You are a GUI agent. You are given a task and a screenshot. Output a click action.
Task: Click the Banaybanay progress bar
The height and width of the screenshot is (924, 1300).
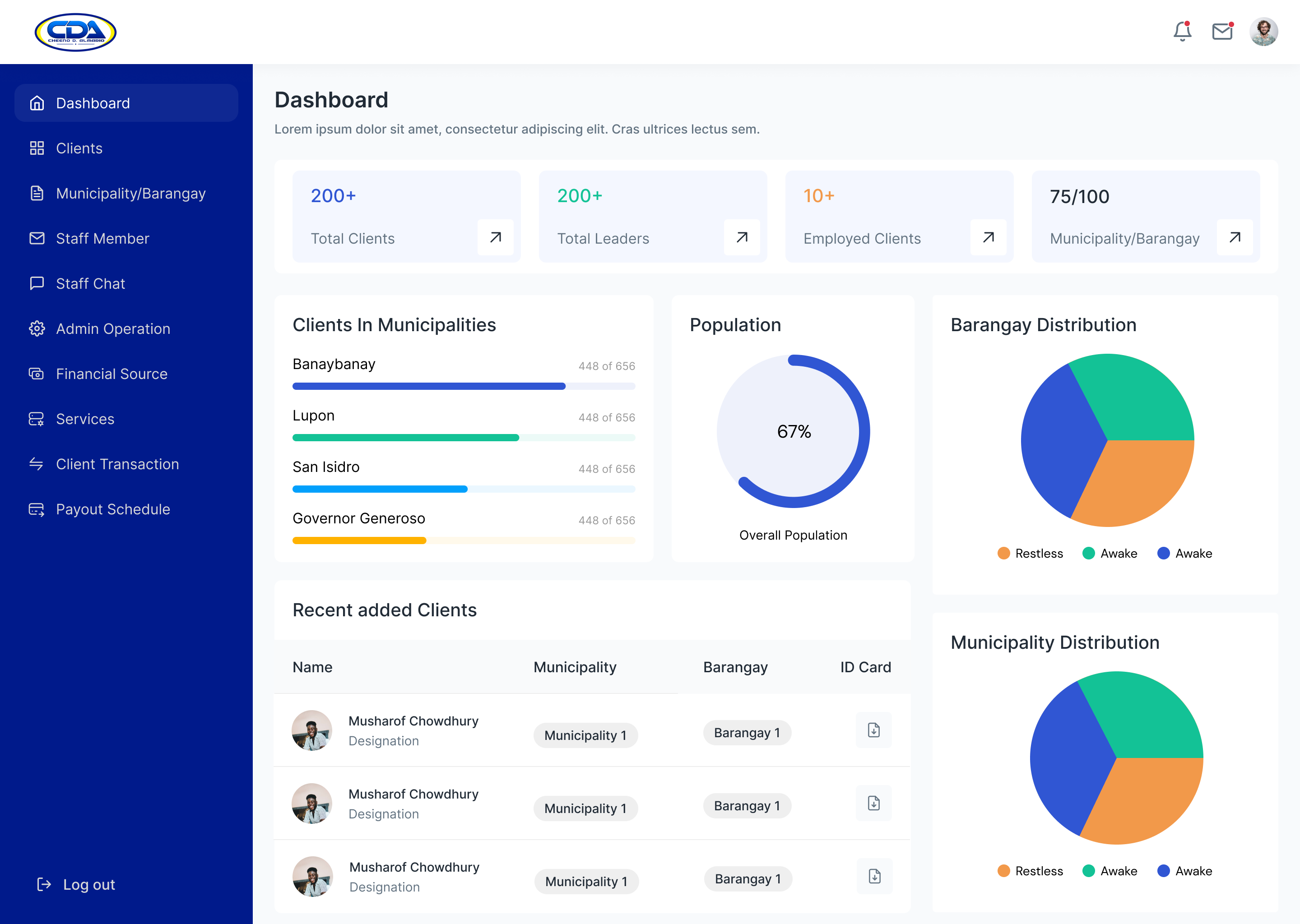(x=463, y=386)
